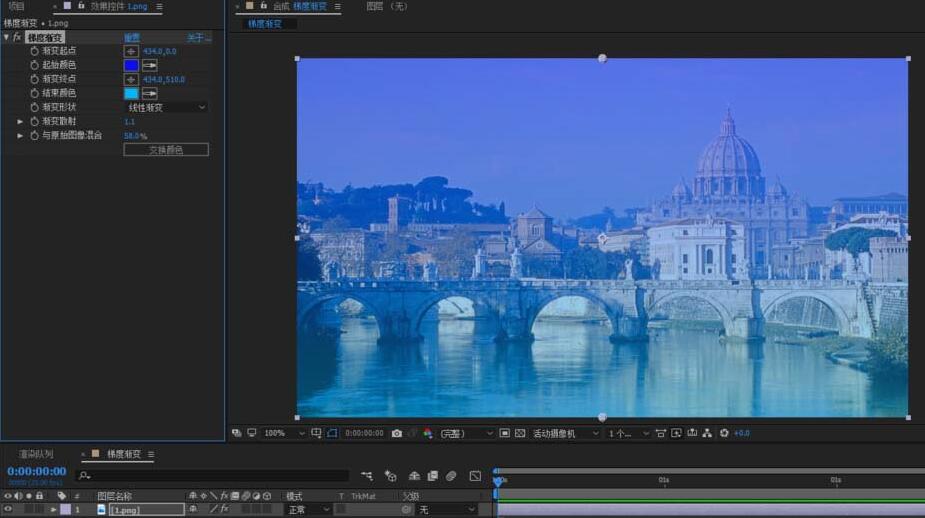The height and width of the screenshot is (518, 925).
Task: Switch to the 项目 panel tab
Action: pyautogui.click(x=16, y=6)
